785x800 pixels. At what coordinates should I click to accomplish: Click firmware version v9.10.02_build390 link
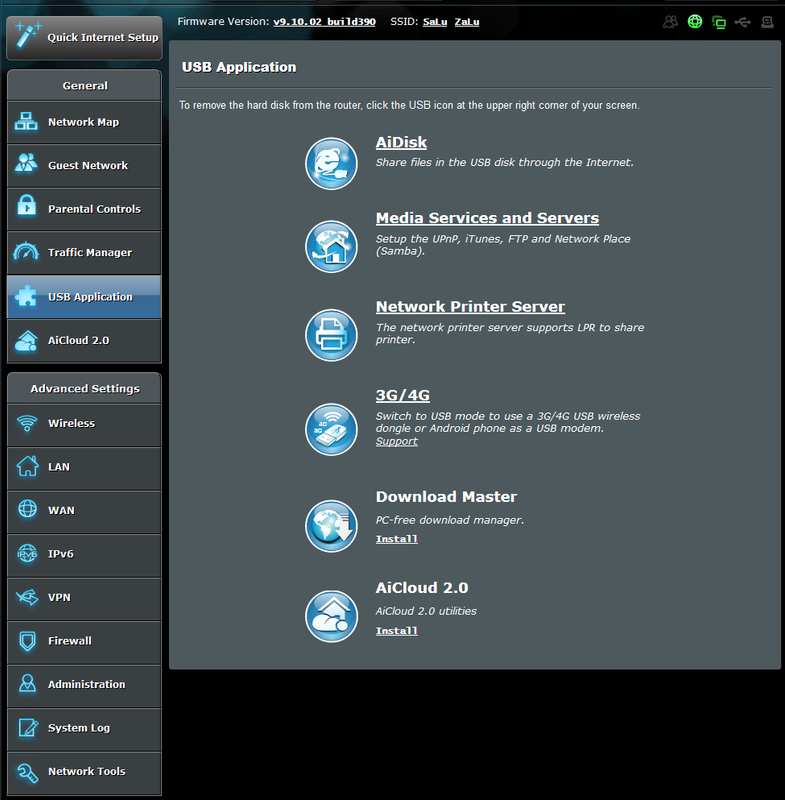click(x=324, y=22)
